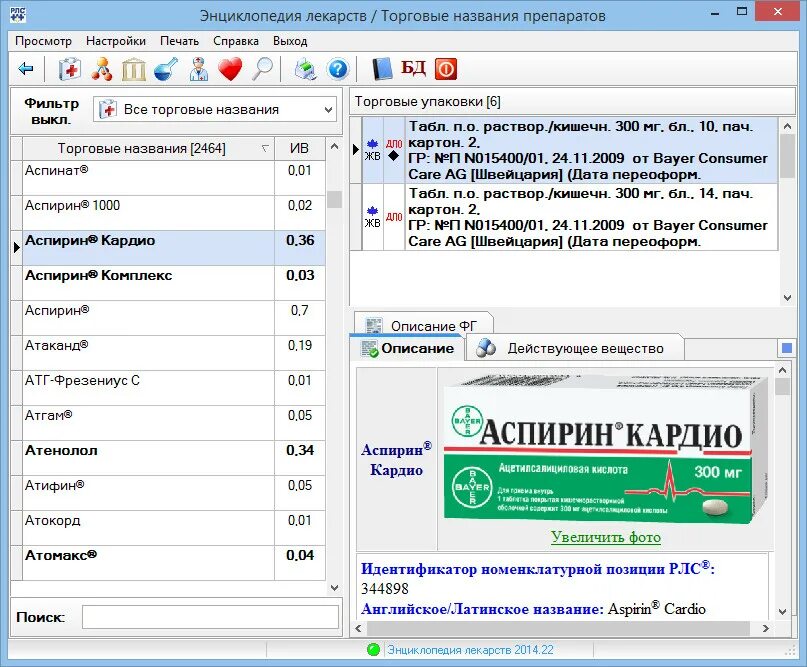
Task: Select the Описание tab
Action: 407,348
